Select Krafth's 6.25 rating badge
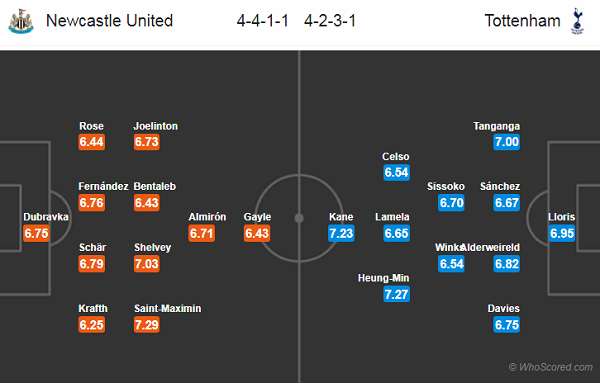Image resolution: width=600 pixels, height=383 pixels. pyautogui.click(x=91, y=325)
